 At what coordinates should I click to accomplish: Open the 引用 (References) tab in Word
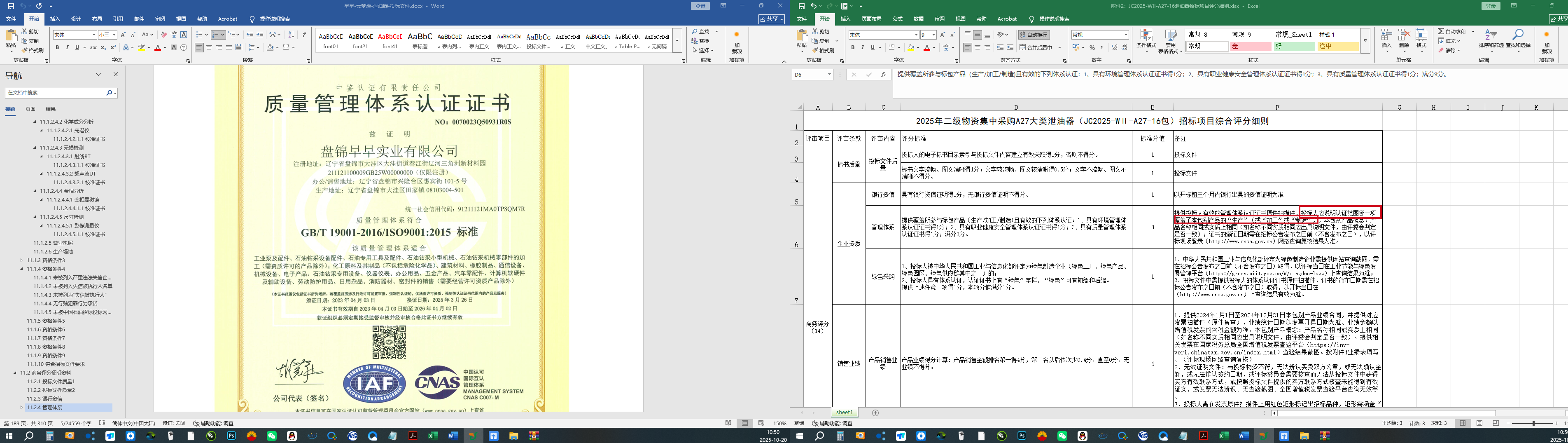[117, 19]
